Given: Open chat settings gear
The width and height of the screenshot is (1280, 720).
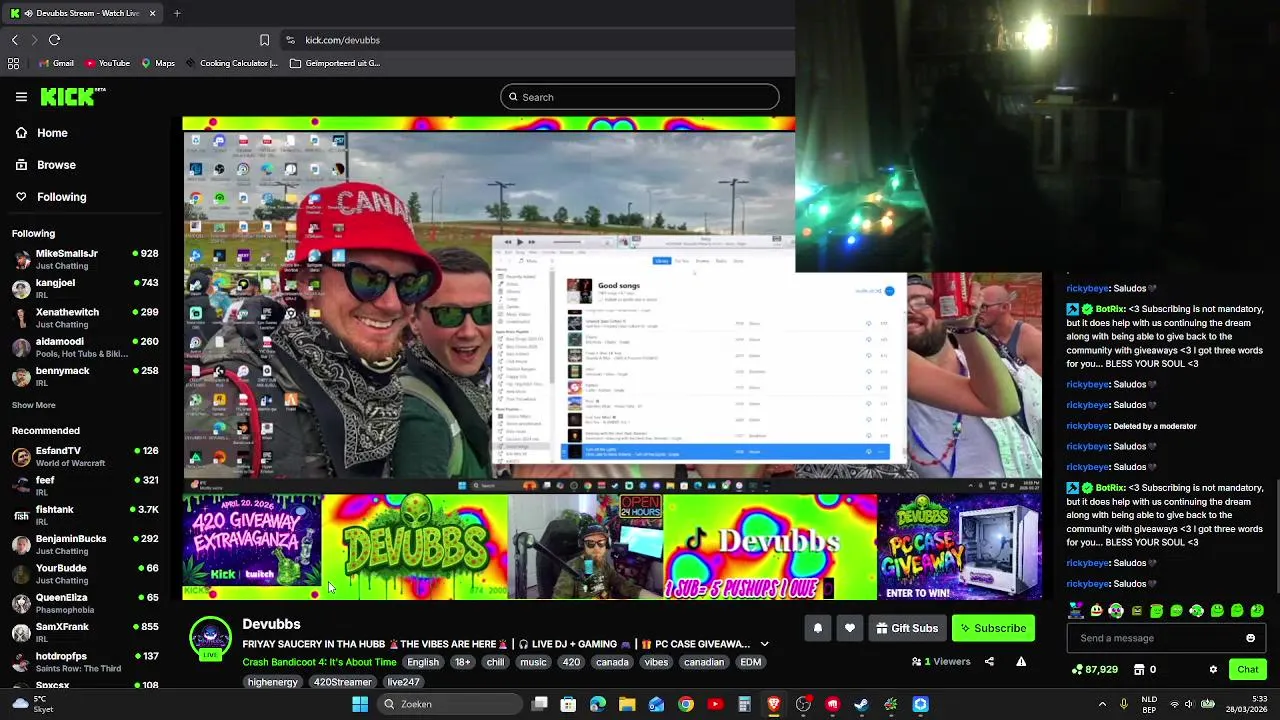Looking at the screenshot, I should coord(1213,670).
